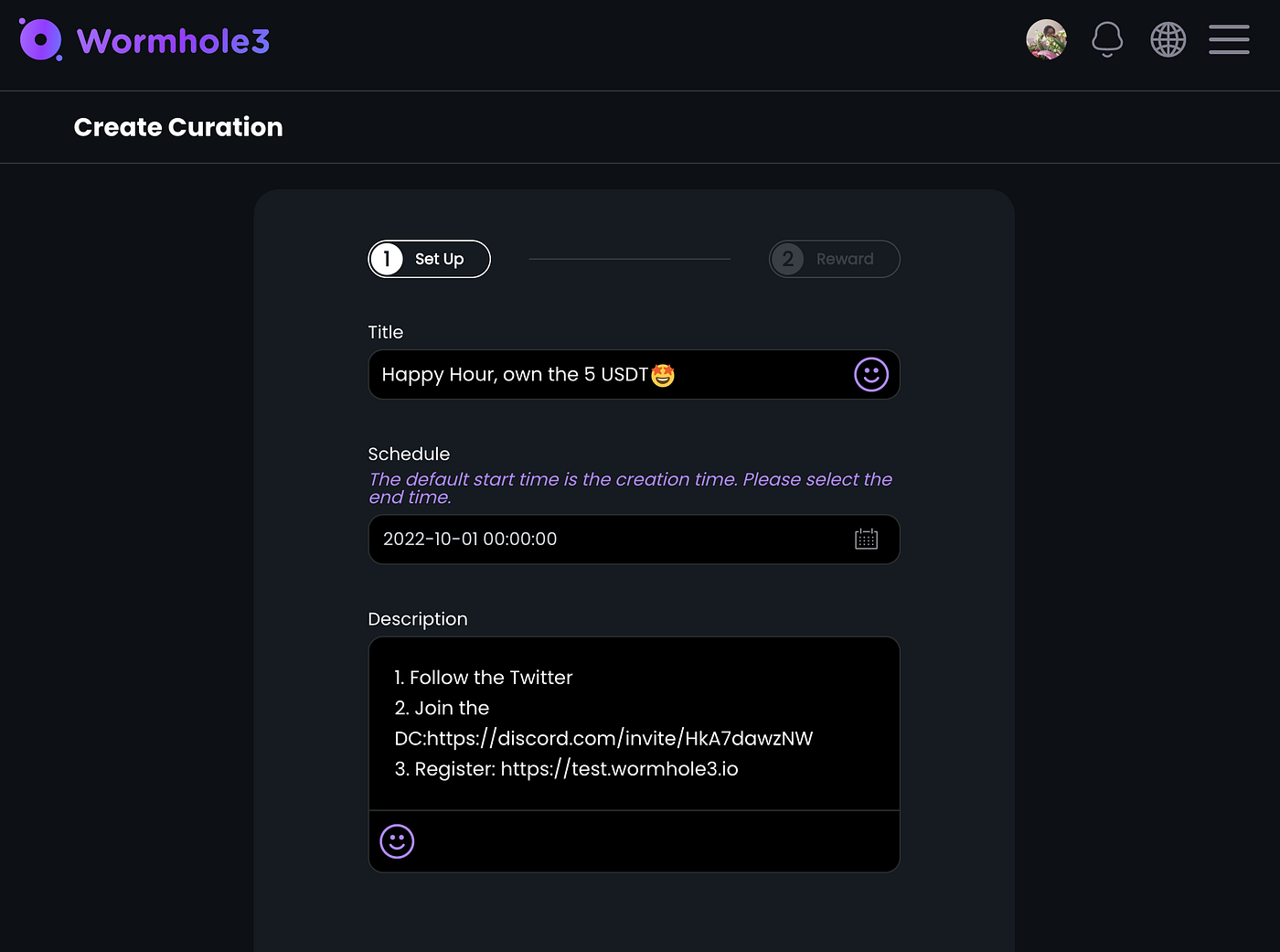Open the user profile avatar
Image resolution: width=1280 pixels, height=952 pixels.
[1046, 39]
